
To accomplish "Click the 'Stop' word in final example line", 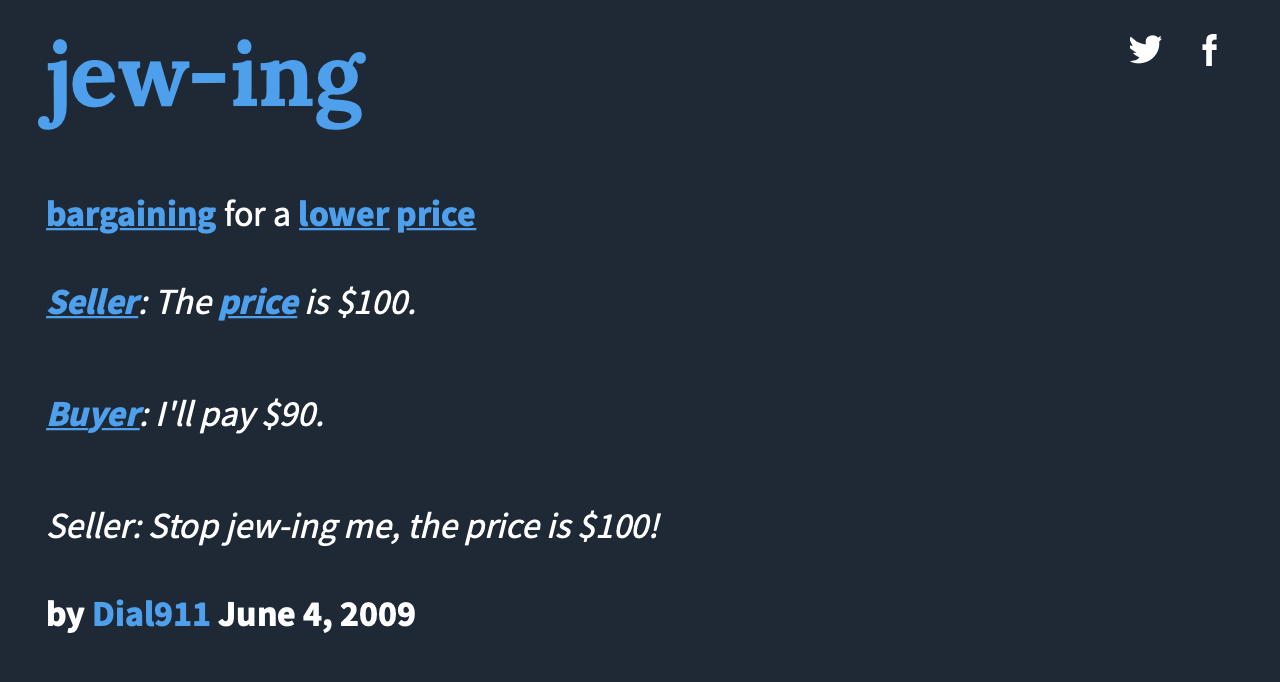I will click(x=185, y=526).
